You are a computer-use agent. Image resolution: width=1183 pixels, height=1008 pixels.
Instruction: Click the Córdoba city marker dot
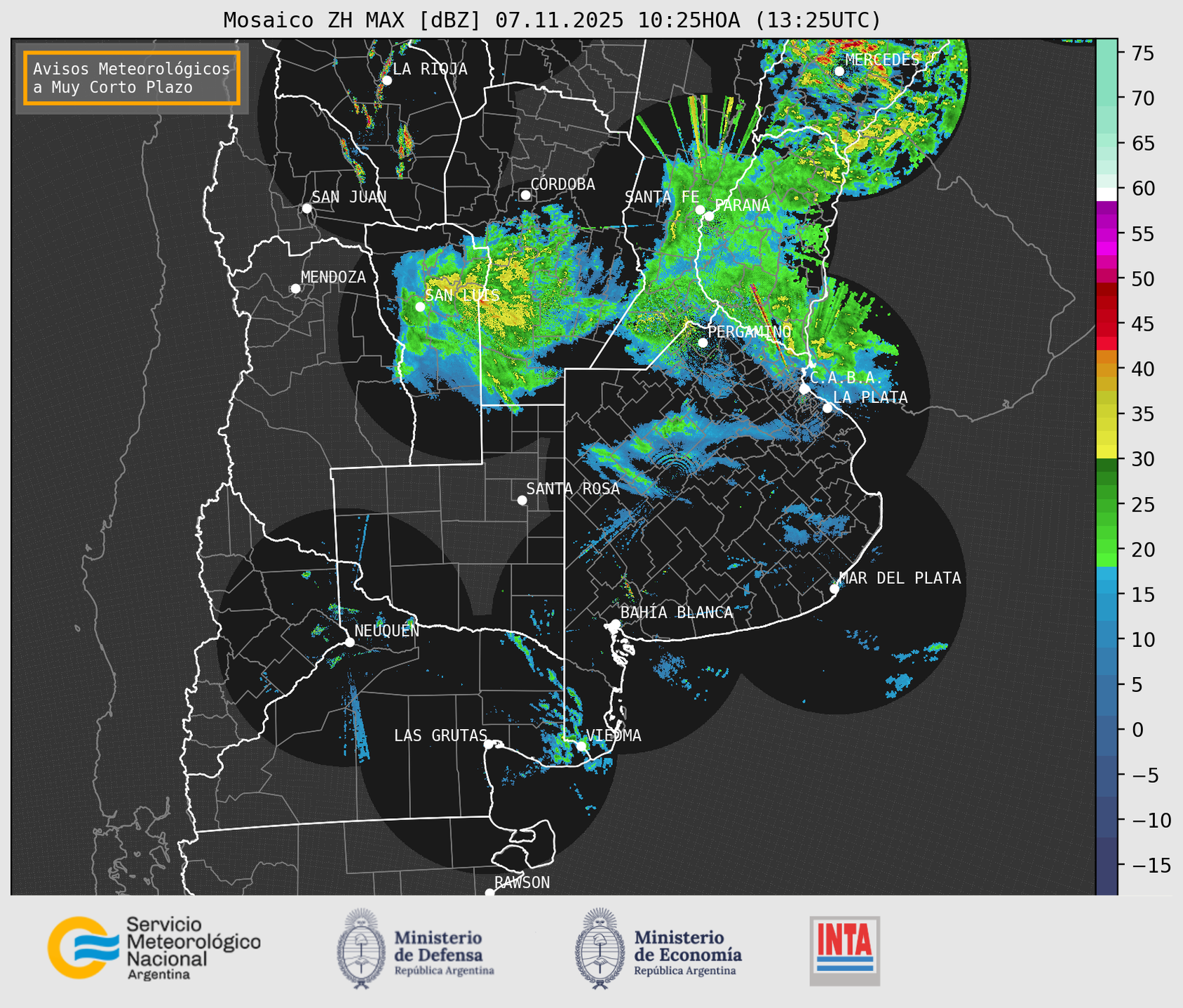click(525, 195)
